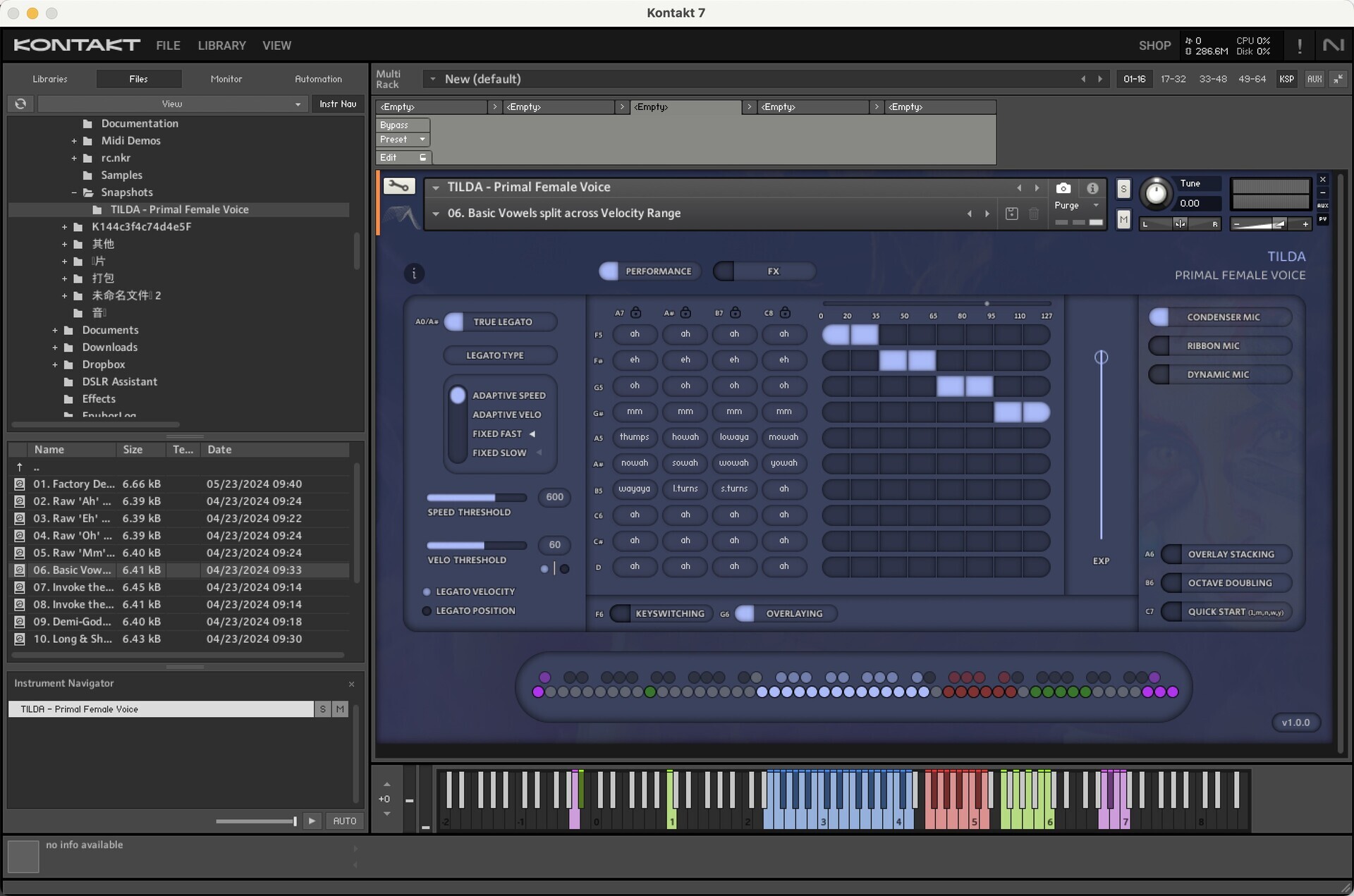Open the multi rack preset dropdown arrow
The height and width of the screenshot is (896, 1354).
433,79
